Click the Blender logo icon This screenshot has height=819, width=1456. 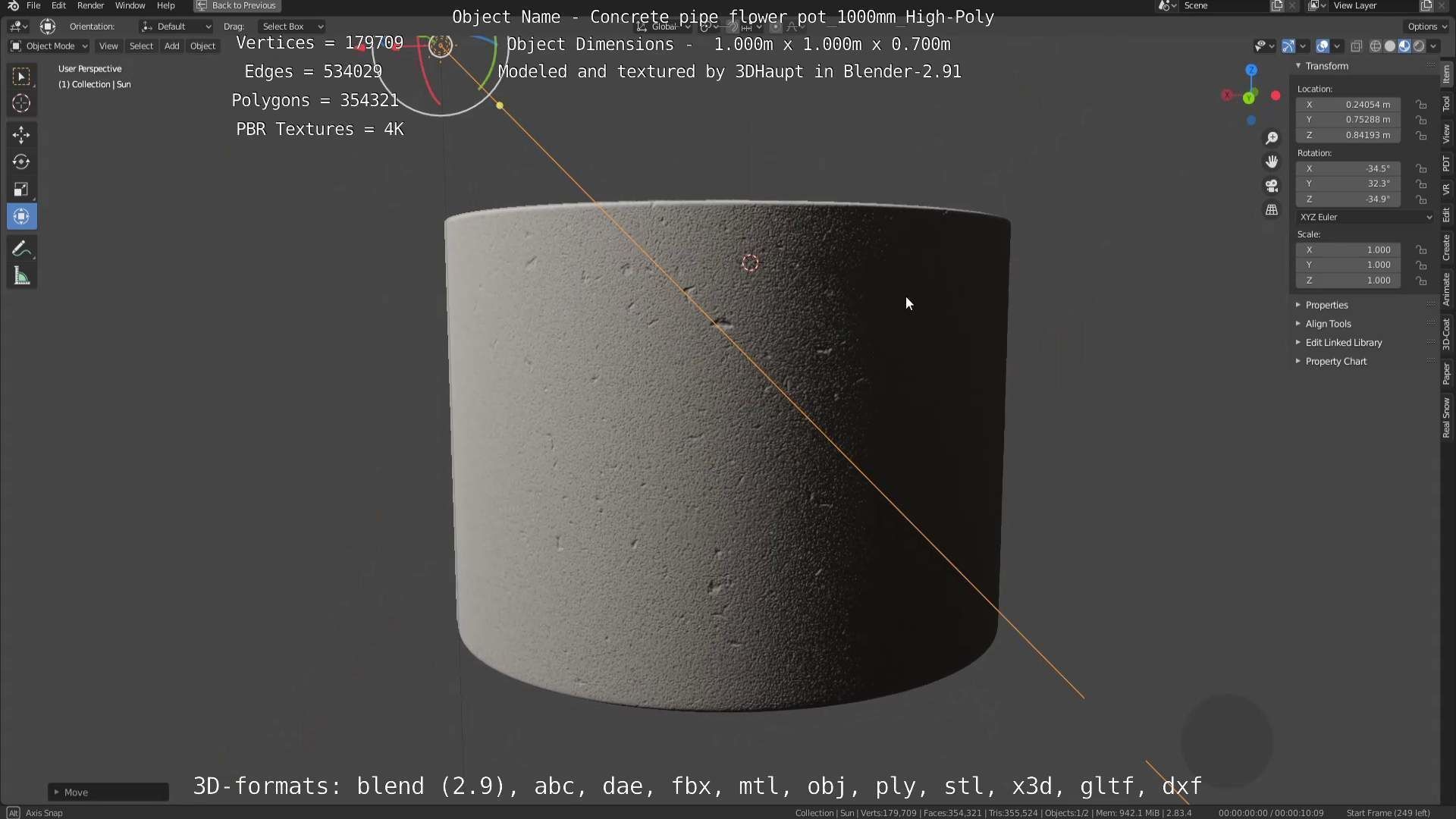click(13, 5)
